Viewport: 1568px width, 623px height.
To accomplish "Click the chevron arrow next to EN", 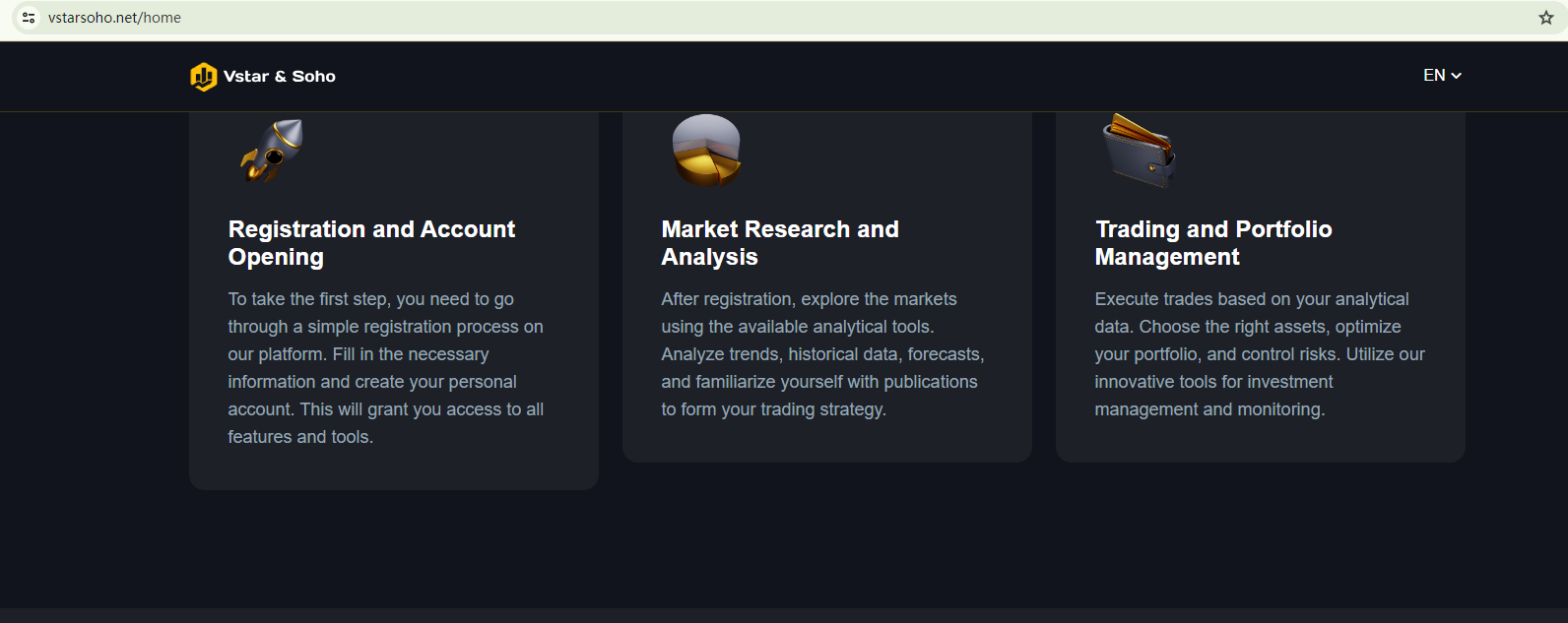I will (x=1457, y=76).
